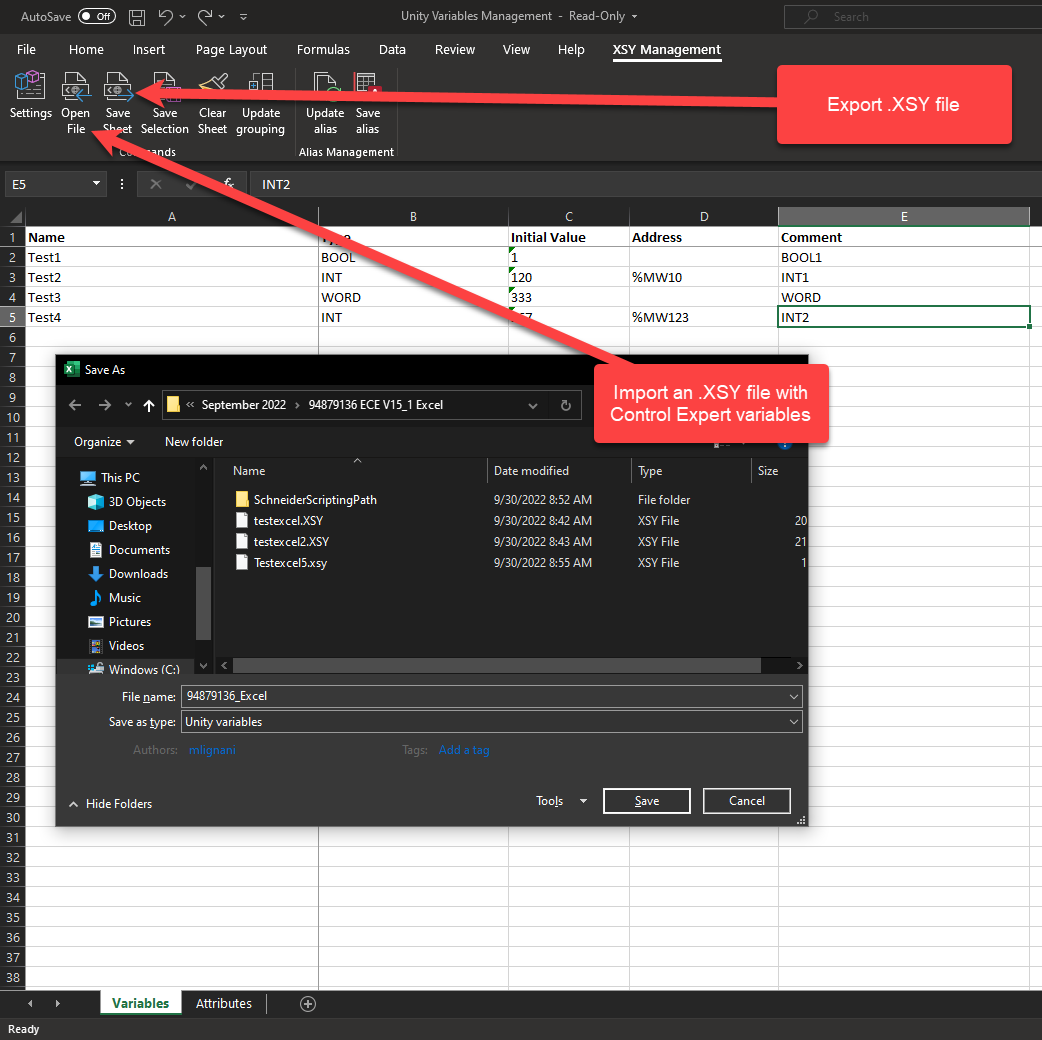Click the Clear Sheet command
Screen dimensions: 1042x1040
tap(213, 103)
